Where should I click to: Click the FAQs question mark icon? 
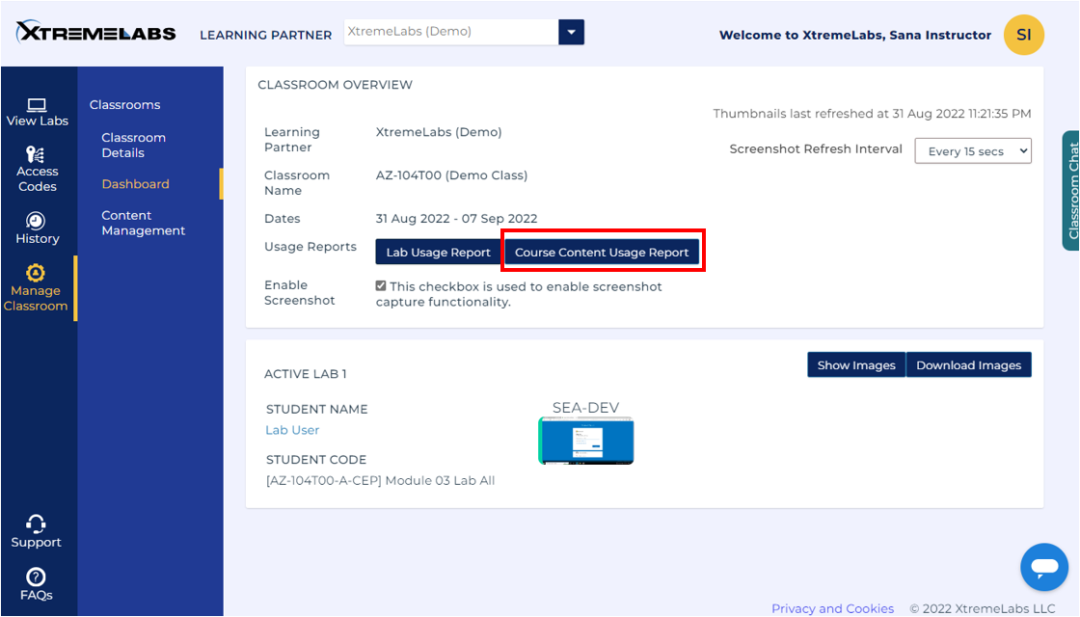36,577
